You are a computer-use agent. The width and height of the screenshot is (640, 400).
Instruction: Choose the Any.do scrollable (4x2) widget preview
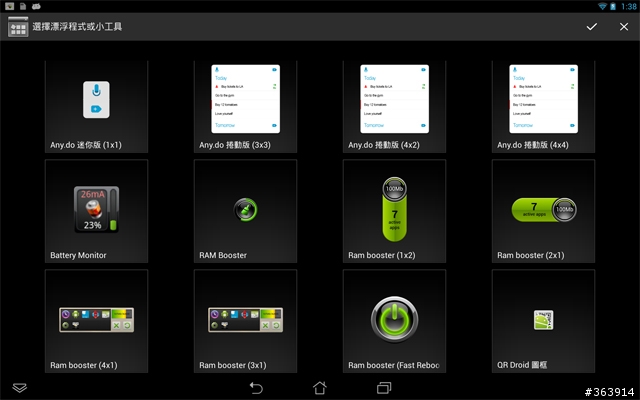394,99
